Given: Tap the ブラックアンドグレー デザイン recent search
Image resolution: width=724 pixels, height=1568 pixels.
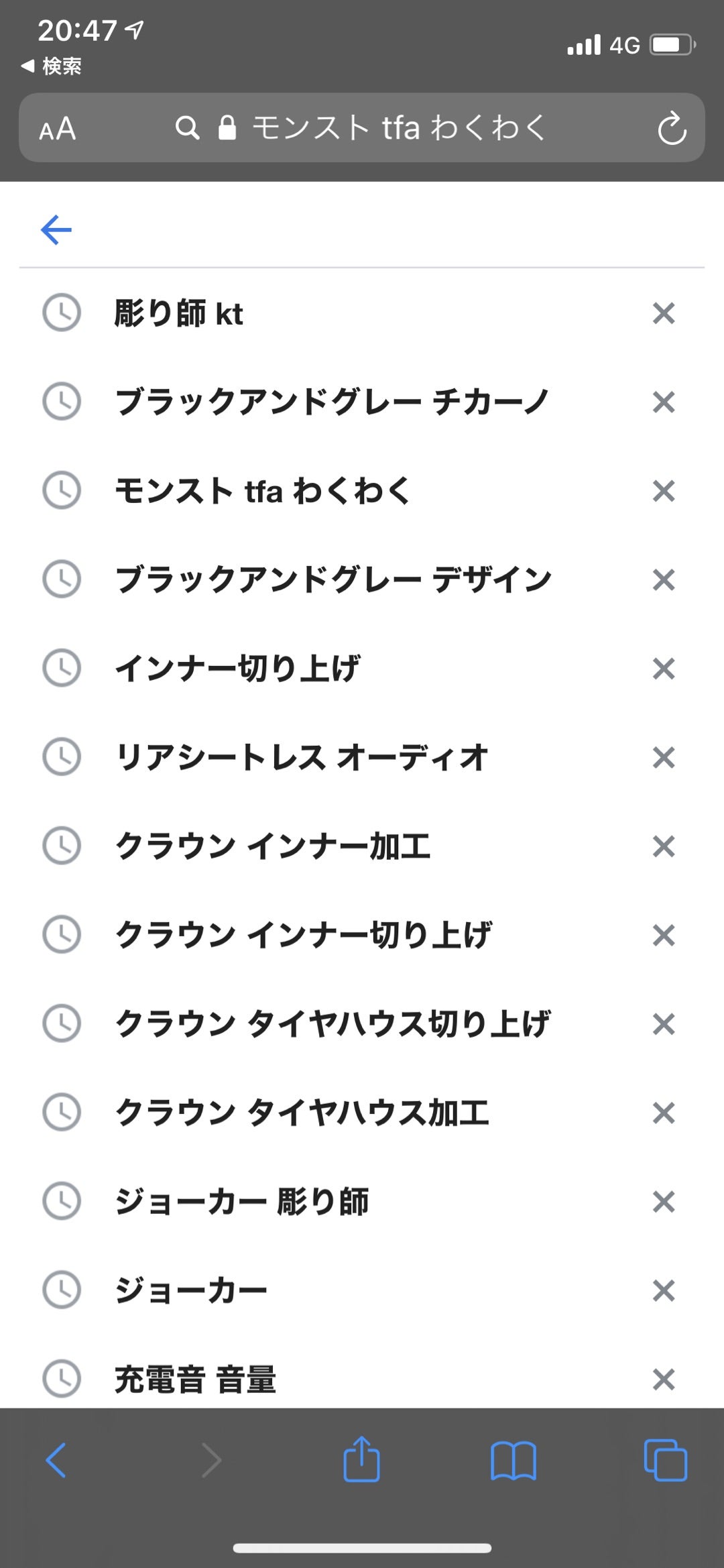Looking at the screenshot, I should 333,580.
